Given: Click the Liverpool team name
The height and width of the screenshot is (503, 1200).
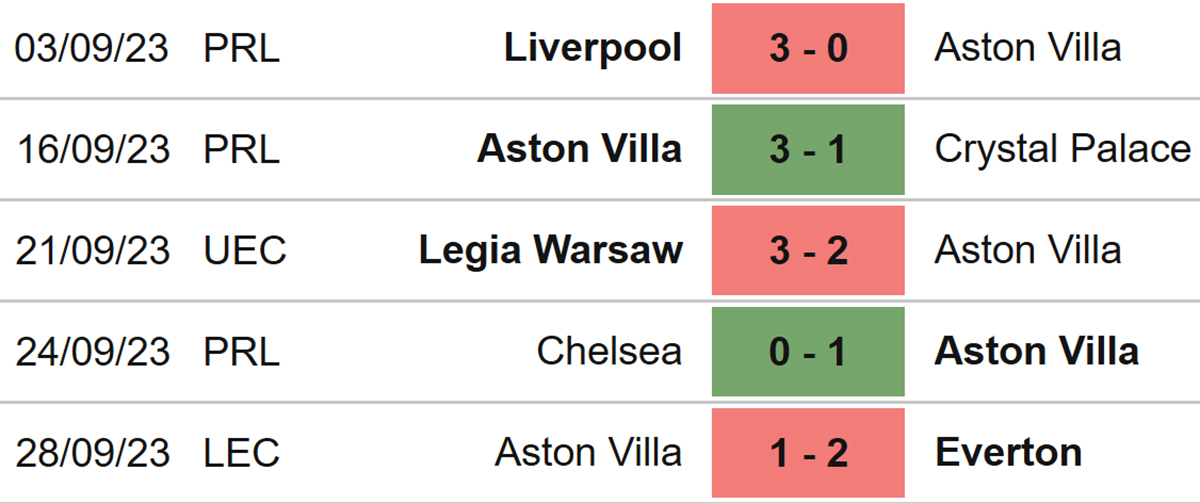Looking at the screenshot, I should tap(593, 48).
